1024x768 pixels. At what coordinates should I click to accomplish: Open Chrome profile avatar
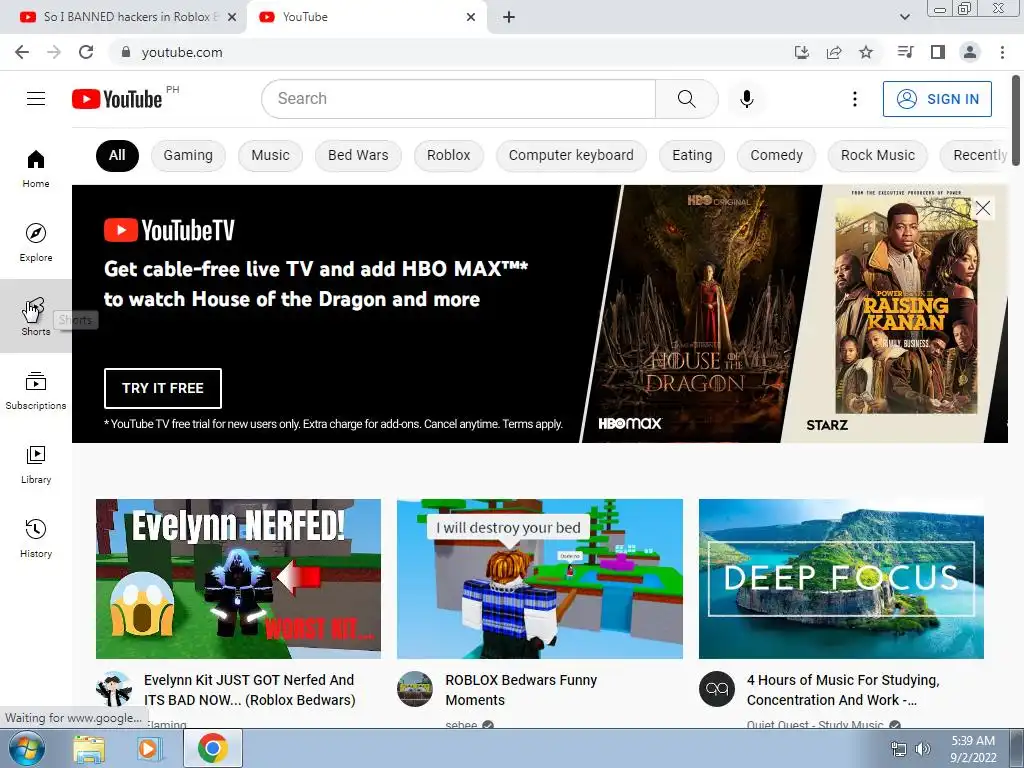[970, 52]
